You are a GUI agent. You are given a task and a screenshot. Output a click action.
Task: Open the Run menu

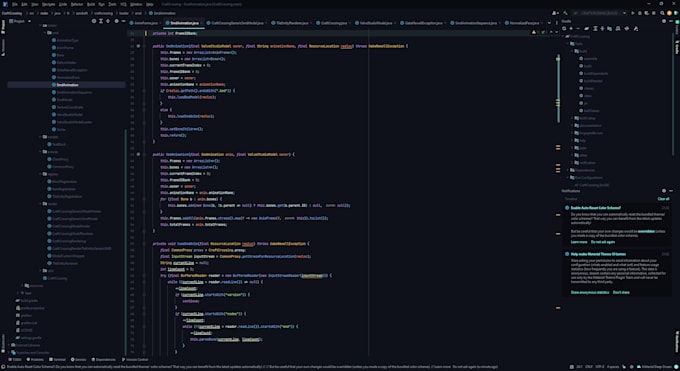(101, 4)
